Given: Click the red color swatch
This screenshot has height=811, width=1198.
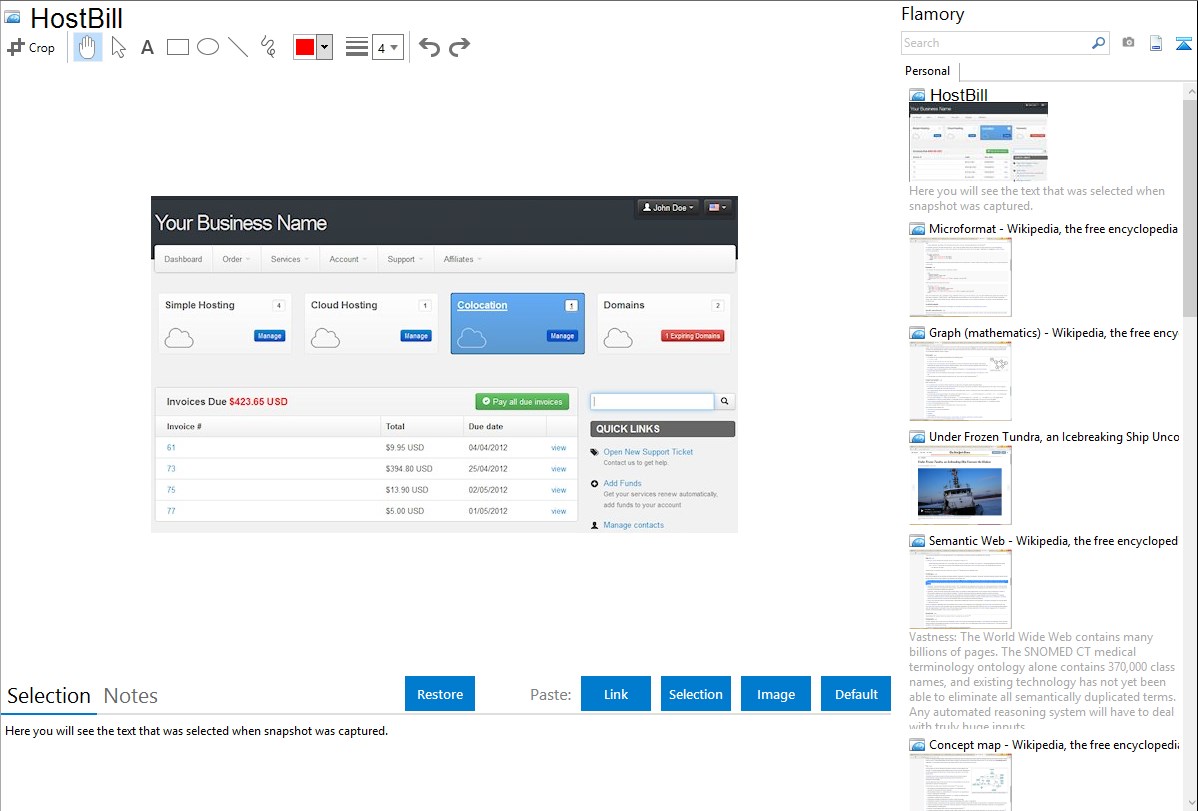Looking at the screenshot, I should point(305,47).
